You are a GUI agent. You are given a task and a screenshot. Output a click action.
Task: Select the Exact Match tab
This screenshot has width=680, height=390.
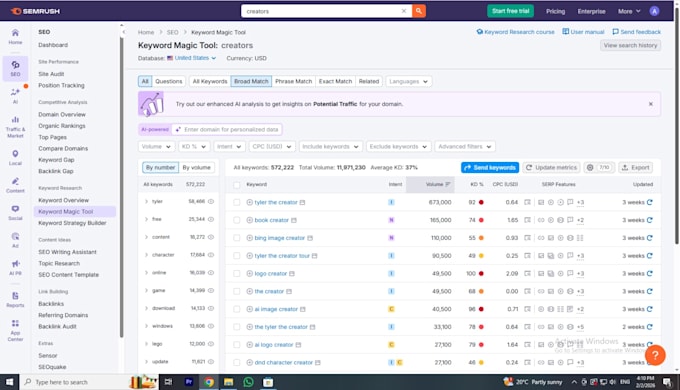(x=335, y=82)
